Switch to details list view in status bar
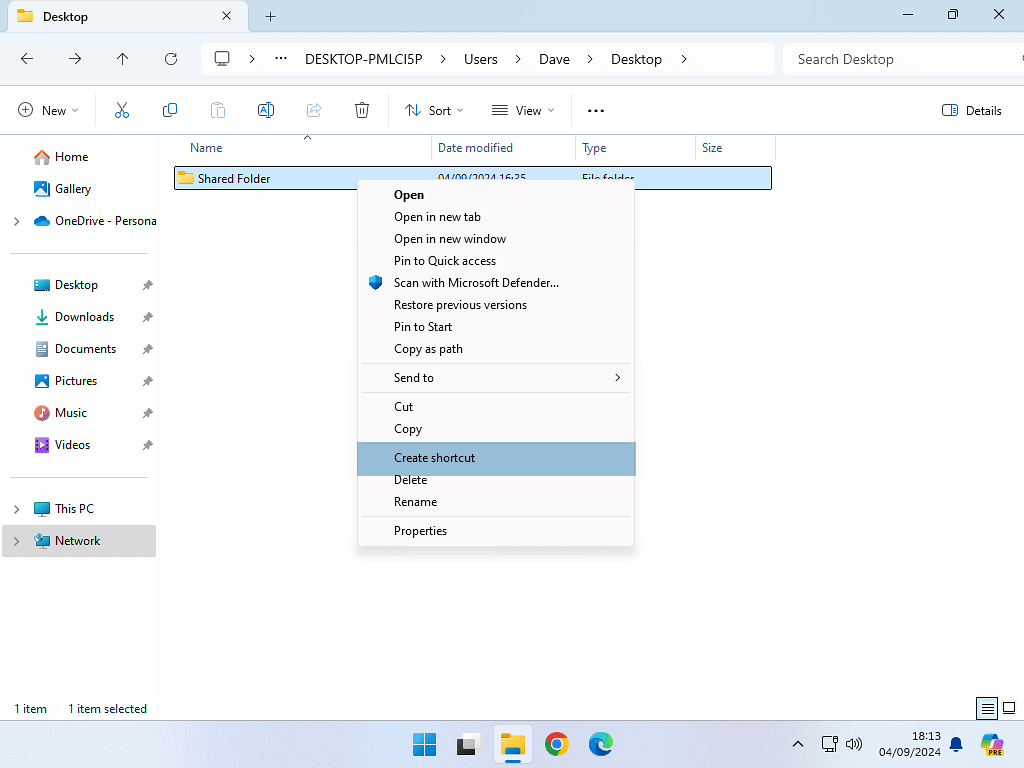 tap(988, 709)
